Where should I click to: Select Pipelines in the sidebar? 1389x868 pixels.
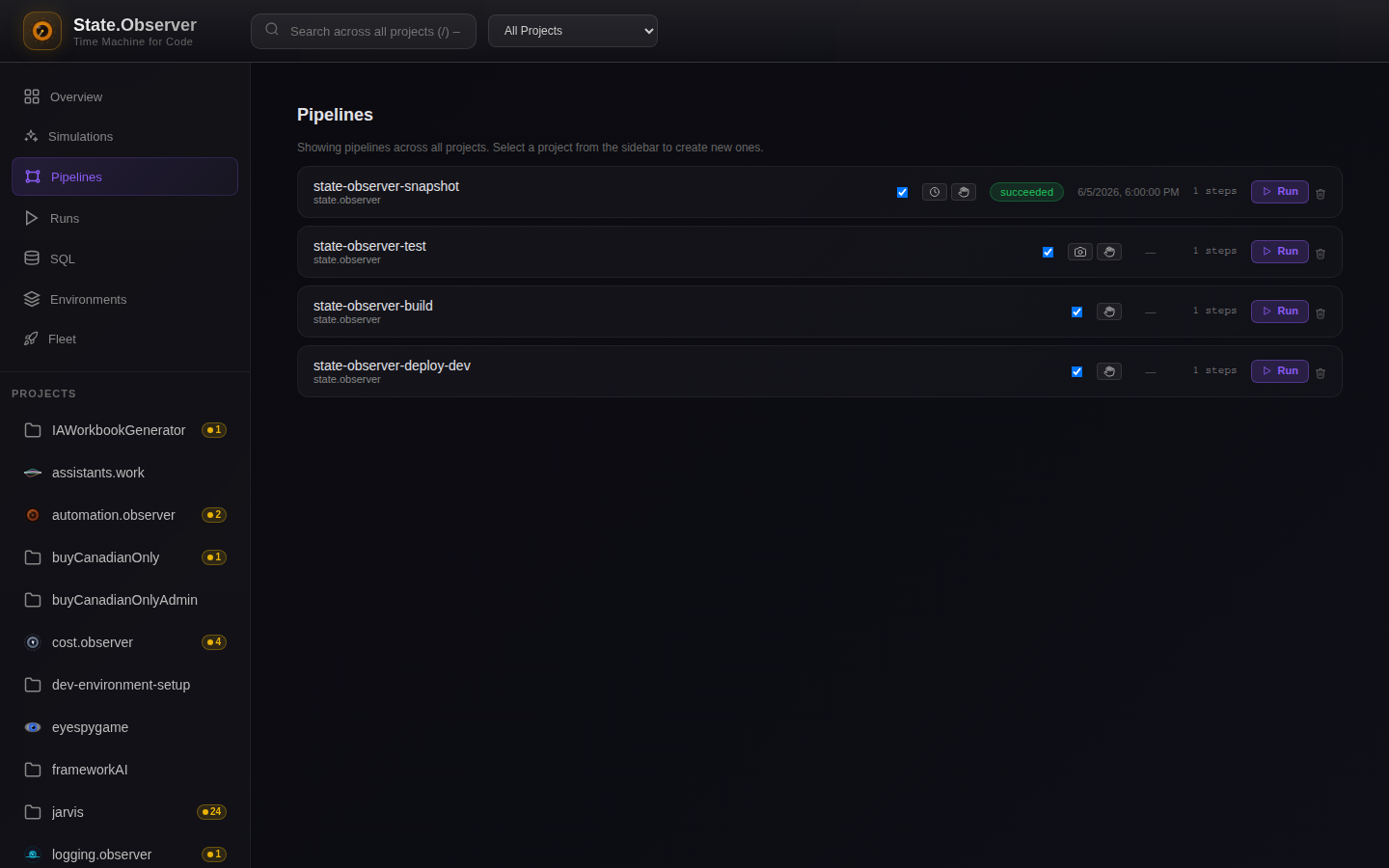click(124, 176)
